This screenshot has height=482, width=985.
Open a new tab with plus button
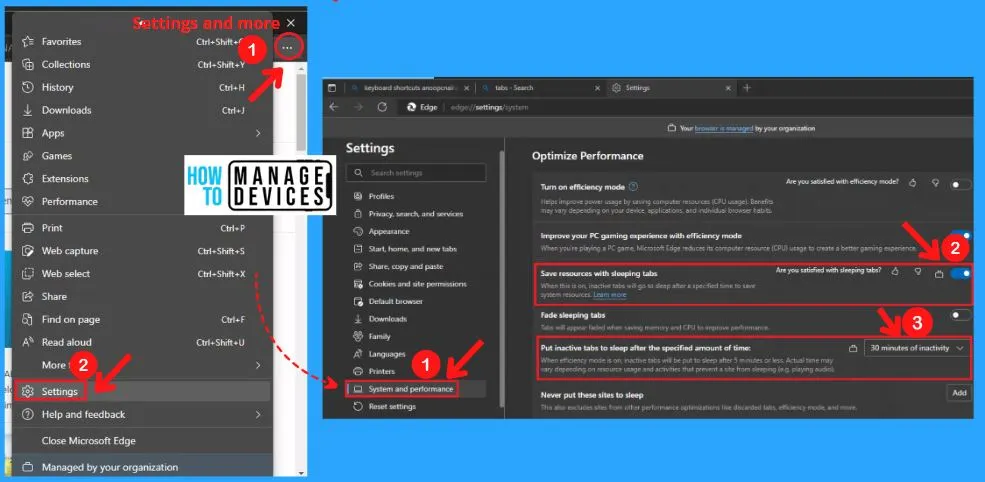[x=746, y=88]
